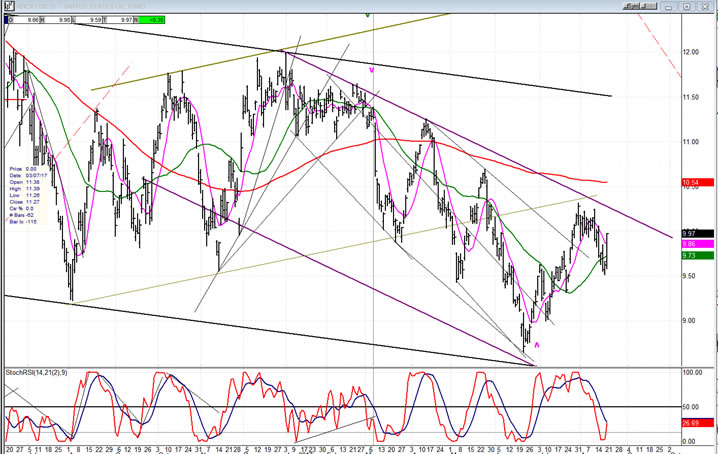
Task: Click the 11.00 price axis label
Action: 691,142
